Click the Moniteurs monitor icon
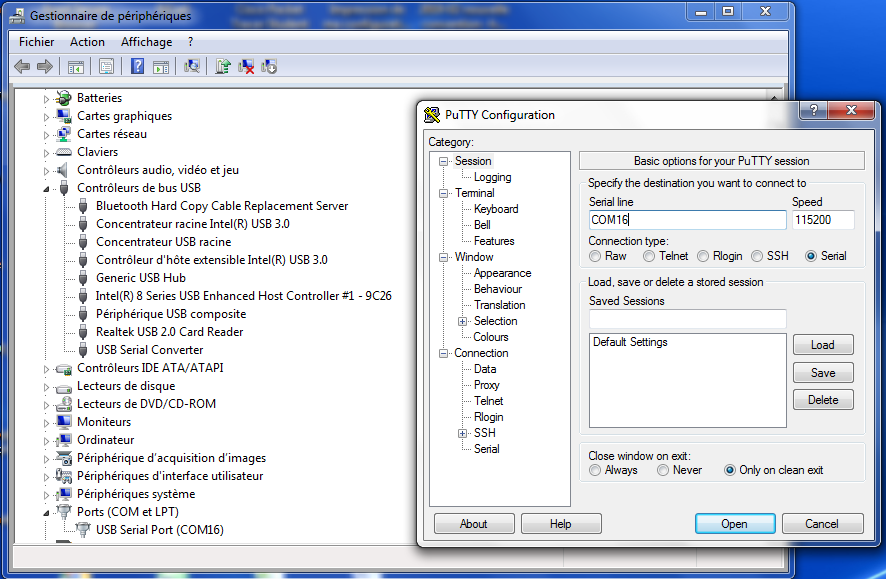 pos(64,422)
